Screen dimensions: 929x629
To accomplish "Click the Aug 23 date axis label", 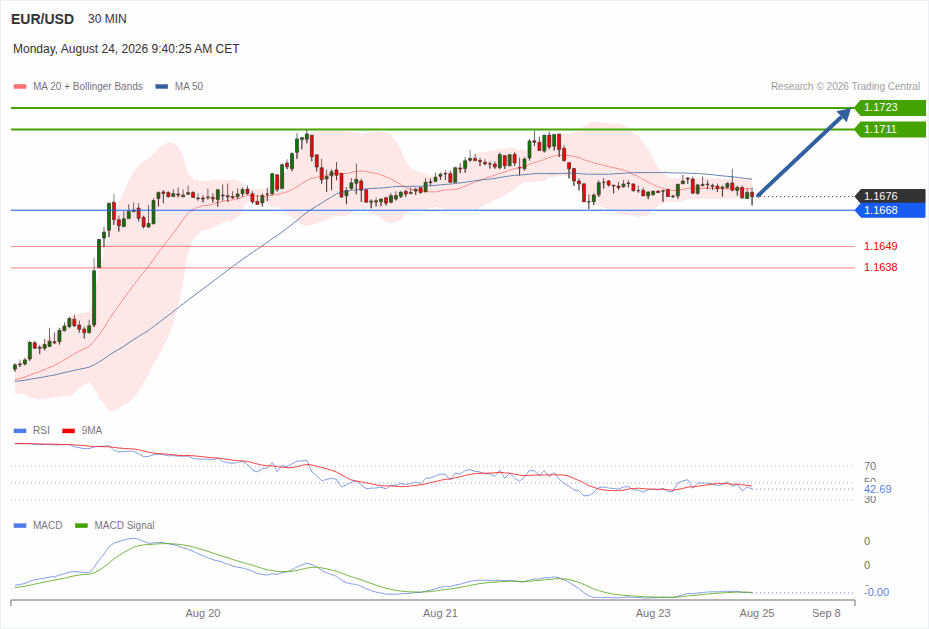I will pyautogui.click(x=653, y=614).
